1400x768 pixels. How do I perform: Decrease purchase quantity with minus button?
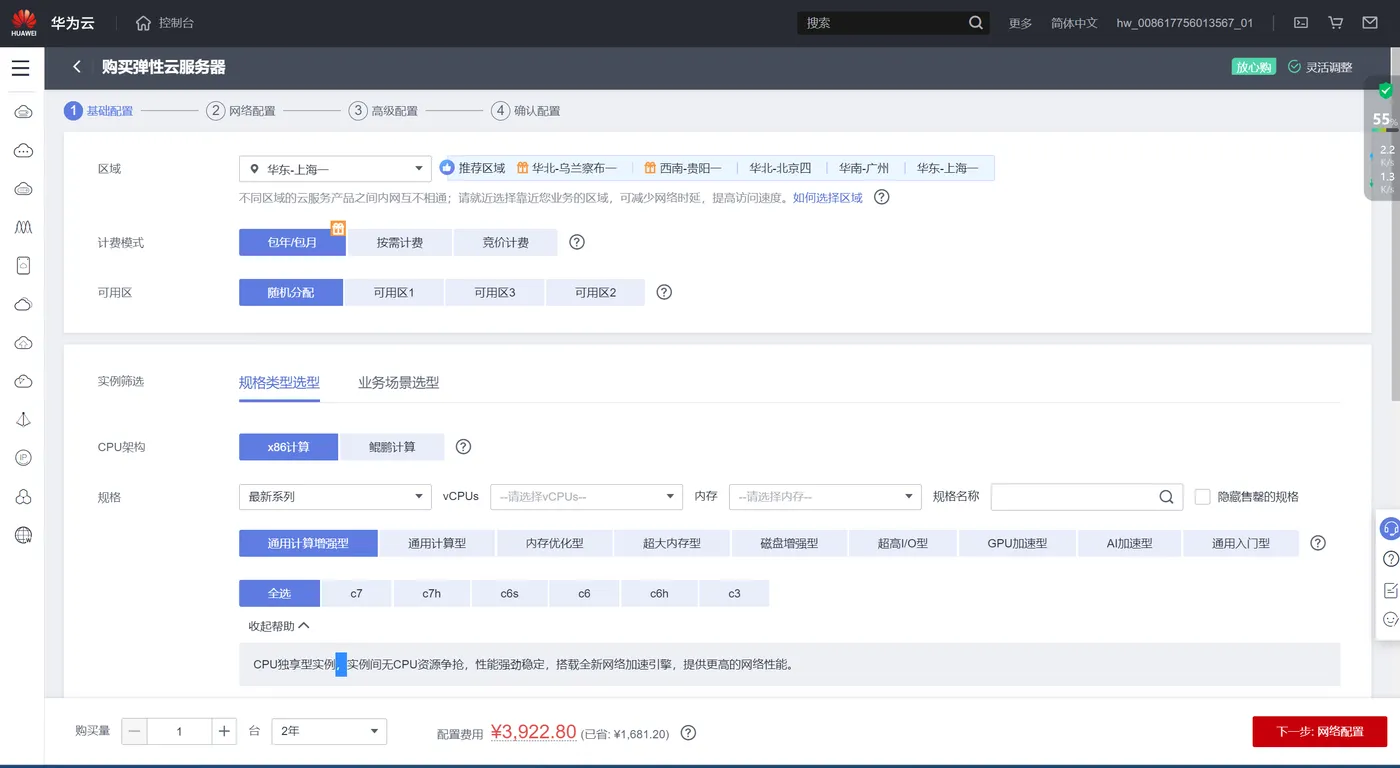(135, 731)
